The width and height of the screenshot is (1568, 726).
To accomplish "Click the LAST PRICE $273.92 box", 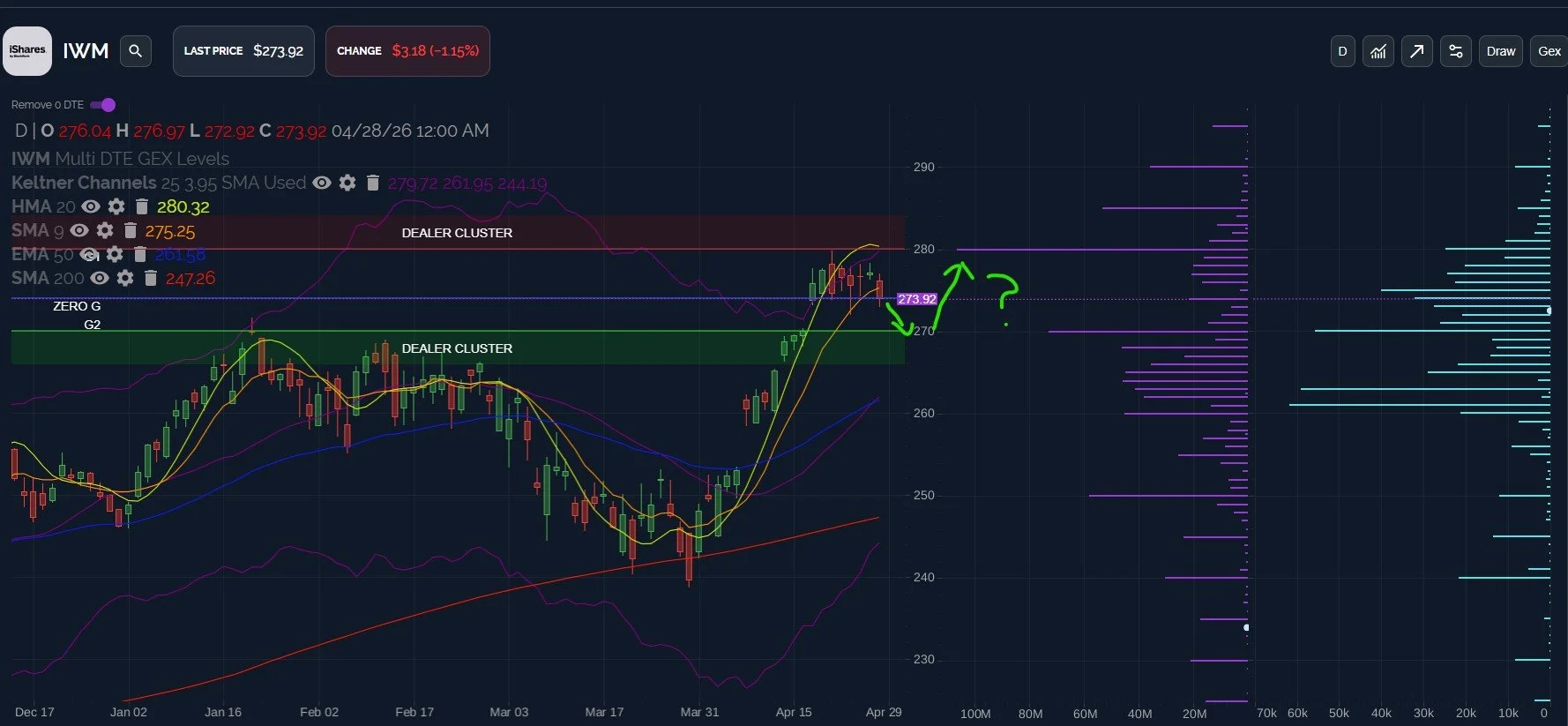I will tap(243, 51).
